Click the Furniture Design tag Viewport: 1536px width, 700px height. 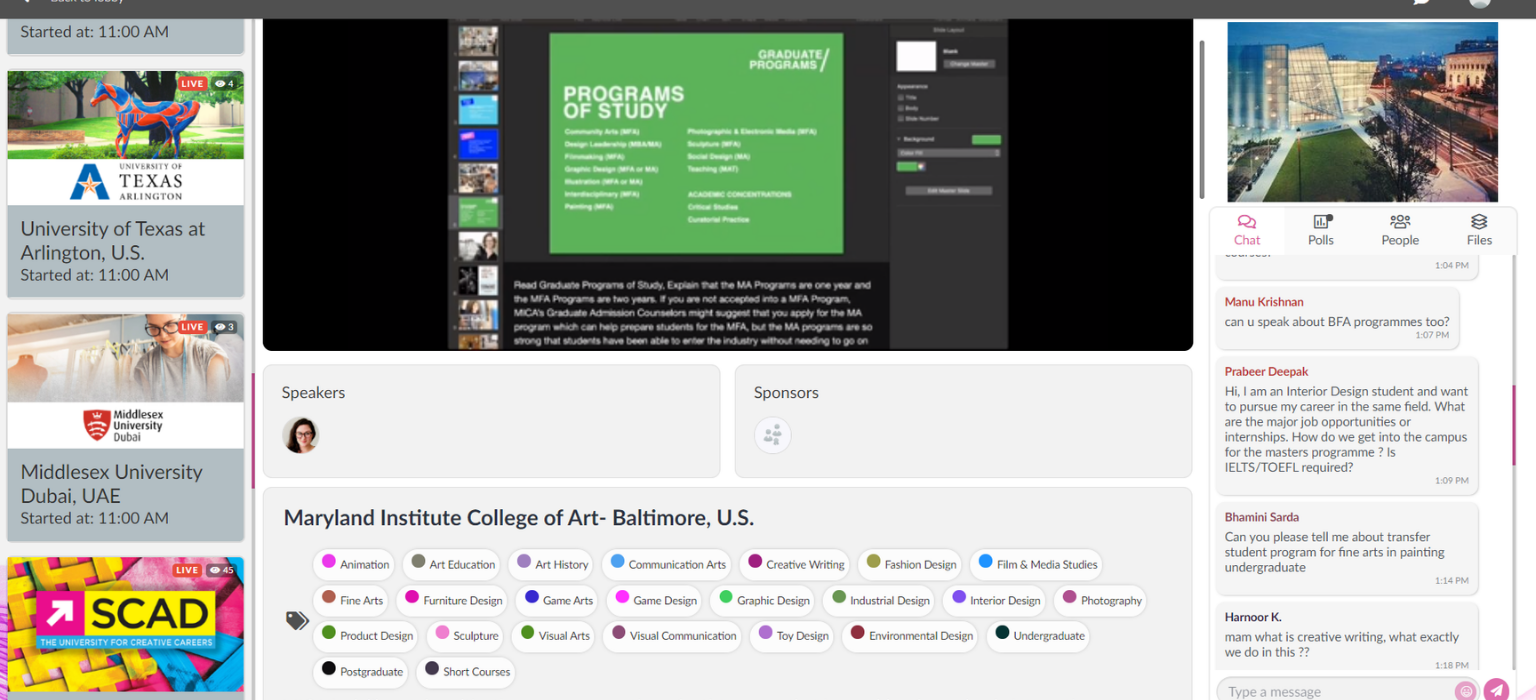click(x=452, y=600)
